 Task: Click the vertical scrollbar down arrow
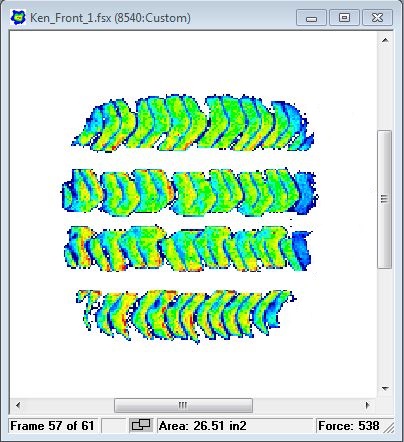(385, 389)
